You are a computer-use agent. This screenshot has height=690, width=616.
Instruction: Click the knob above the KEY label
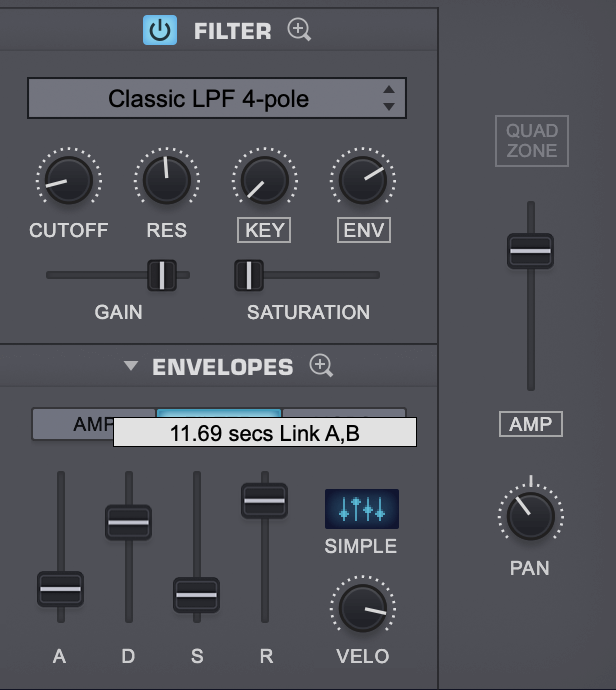[x=265, y=180]
